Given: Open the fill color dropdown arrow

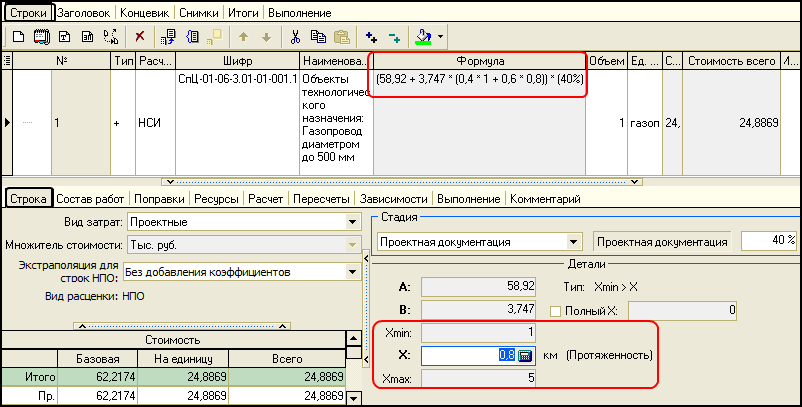Looking at the screenshot, I should coord(439,37).
